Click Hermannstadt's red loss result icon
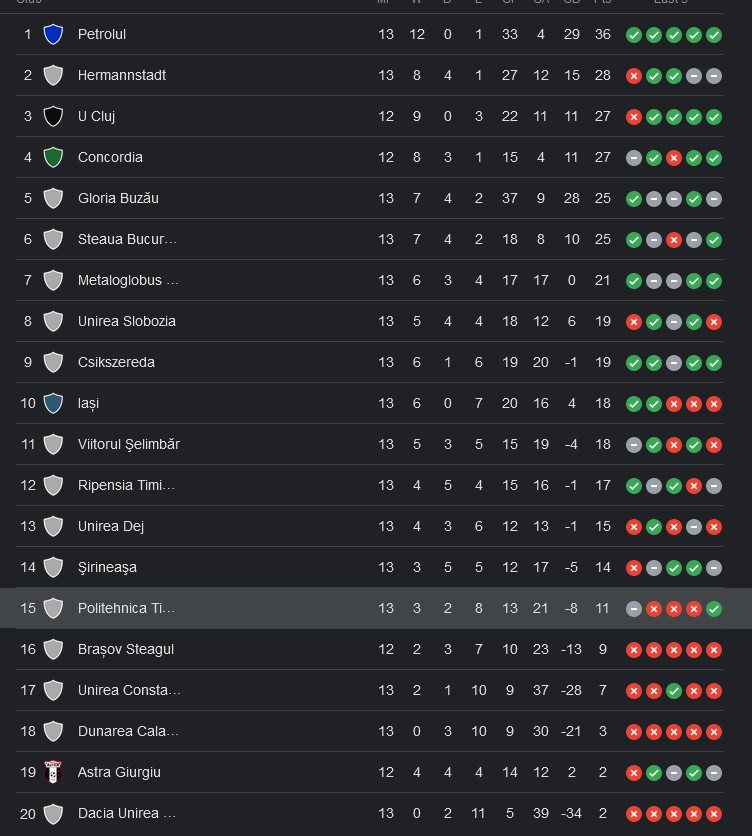Screen dimensions: 752x836 tap(634, 75)
